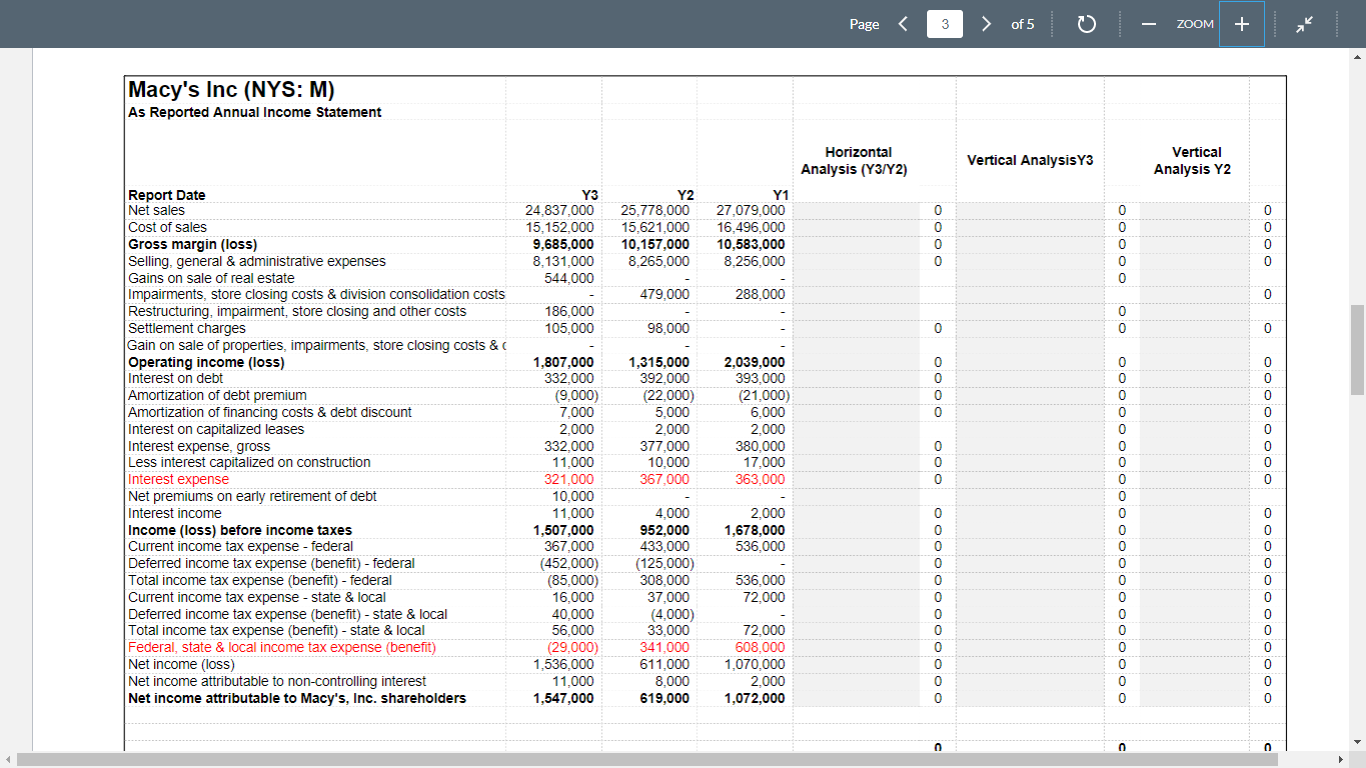Image resolution: width=1366 pixels, height=768 pixels.
Task: Click the page number input field
Action: click(945, 24)
